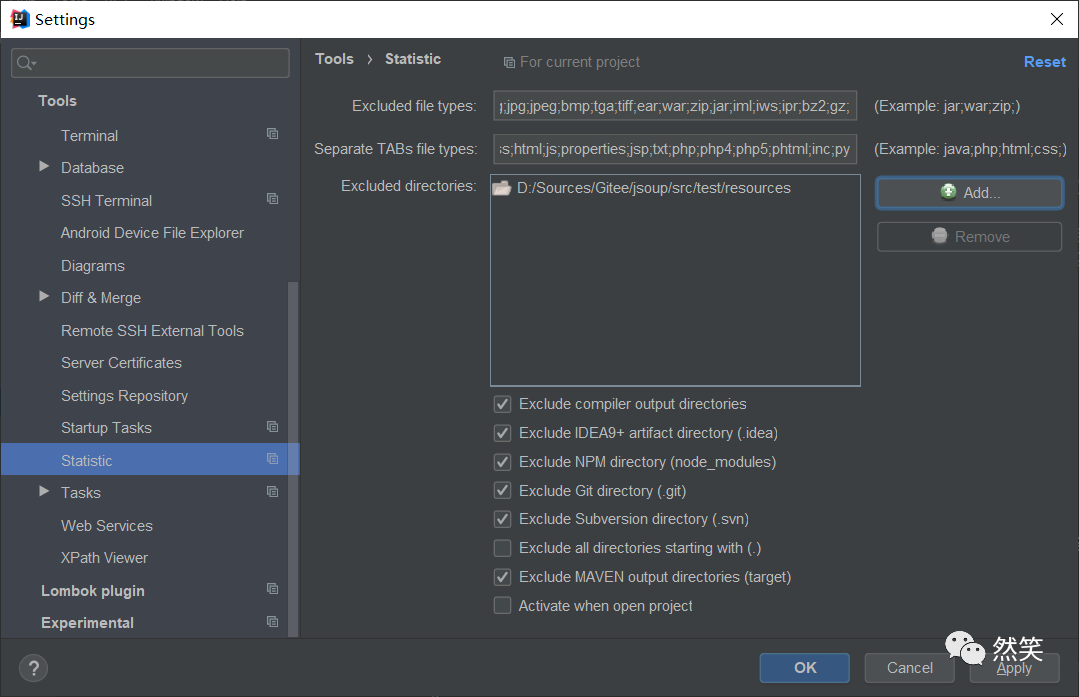This screenshot has width=1079, height=697.
Task: Select the Statistic settings entry
Action: pyautogui.click(x=150, y=460)
